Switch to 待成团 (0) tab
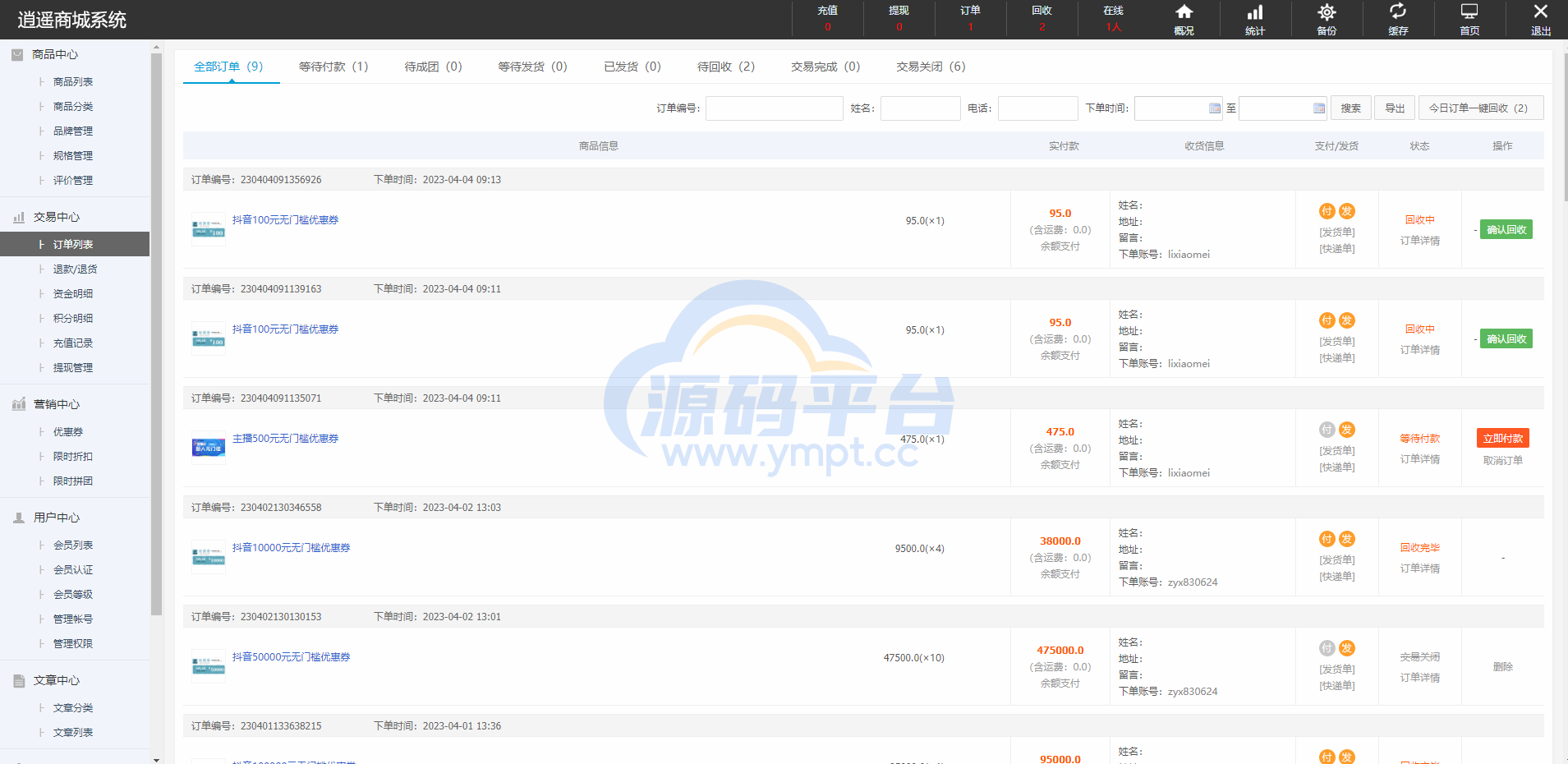Viewport: 1568px width, 764px height. pos(433,67)
